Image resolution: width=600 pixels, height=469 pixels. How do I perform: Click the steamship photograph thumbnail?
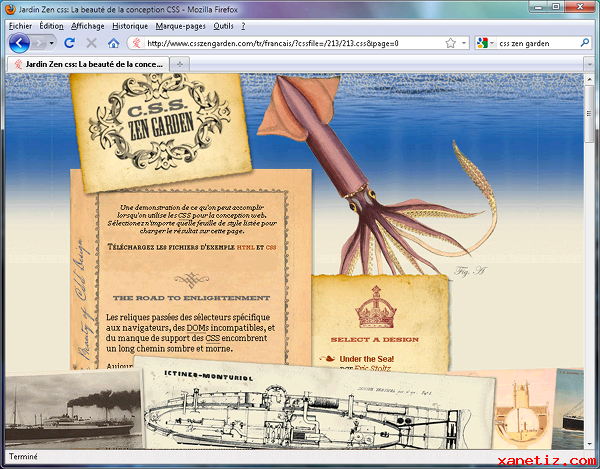point(73,410)
